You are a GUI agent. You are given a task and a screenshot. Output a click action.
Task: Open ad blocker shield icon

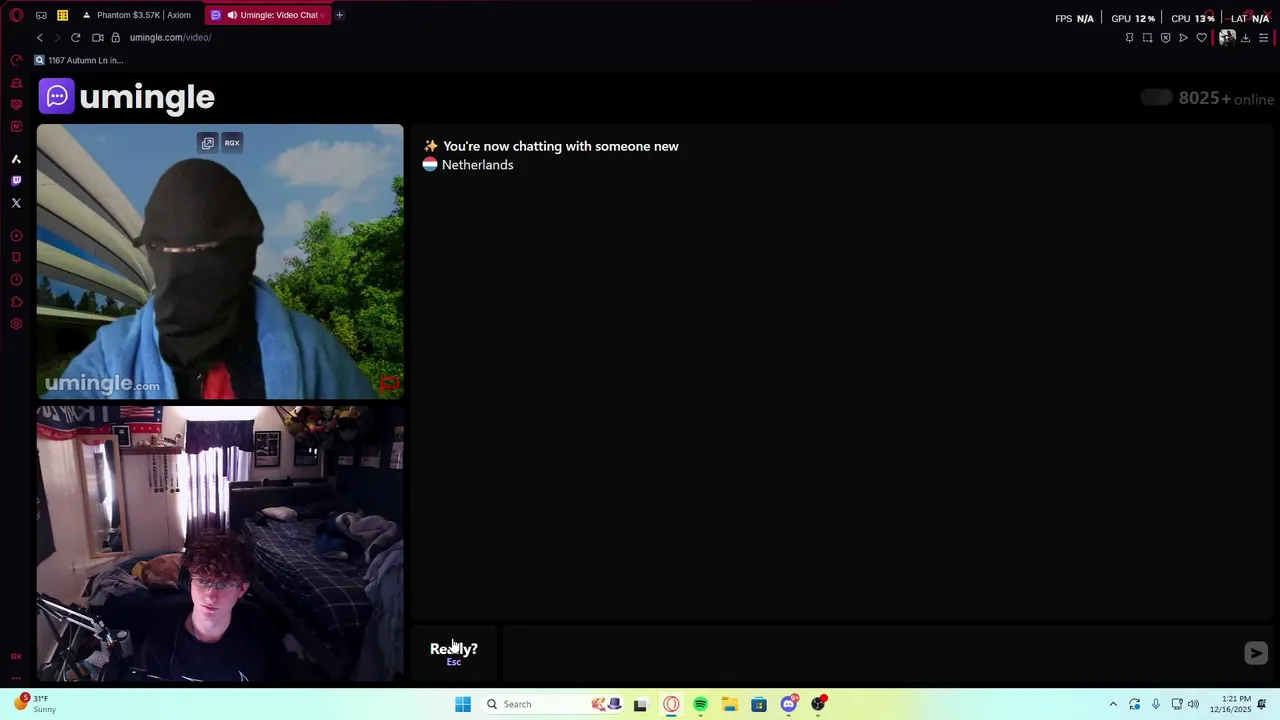pos(1165,38)
